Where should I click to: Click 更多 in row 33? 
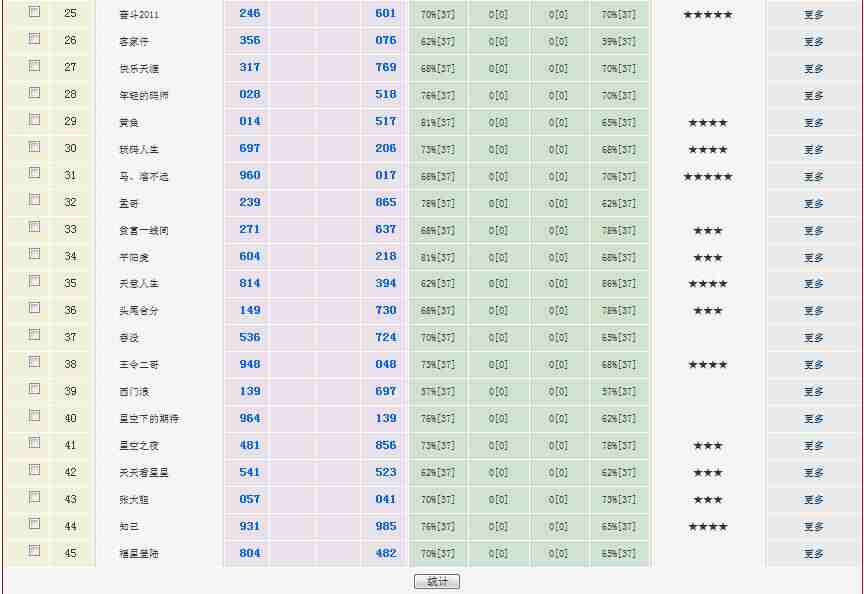(813, 231)
